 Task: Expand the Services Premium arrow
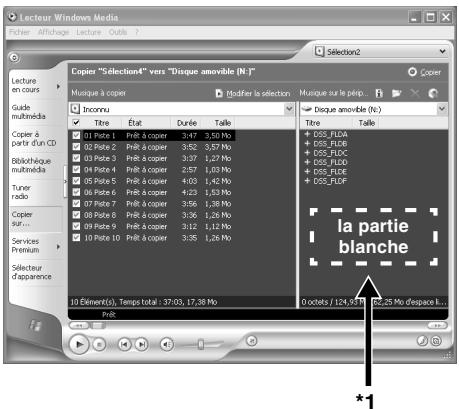pos(58,247)
